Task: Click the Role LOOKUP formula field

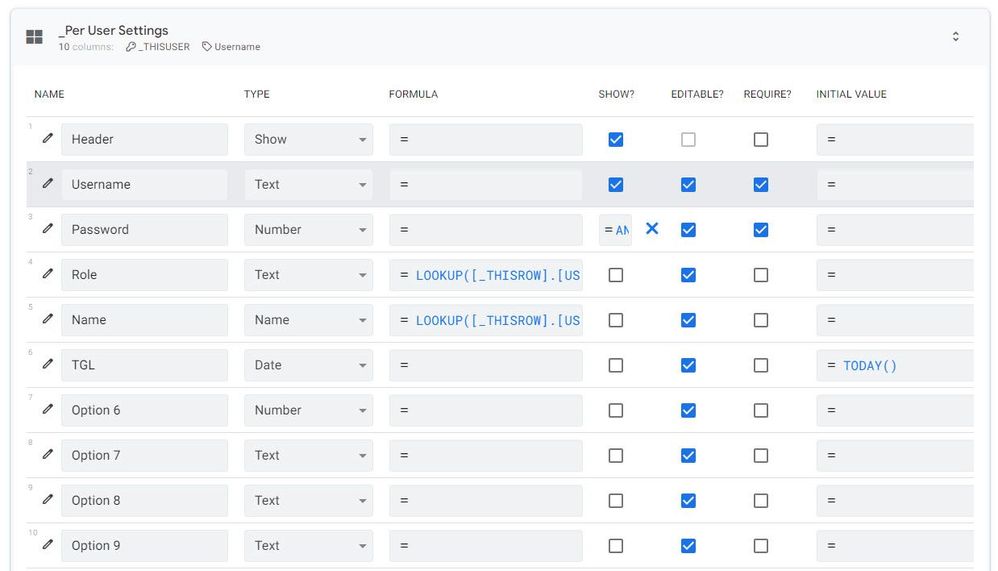Action: 486,275
